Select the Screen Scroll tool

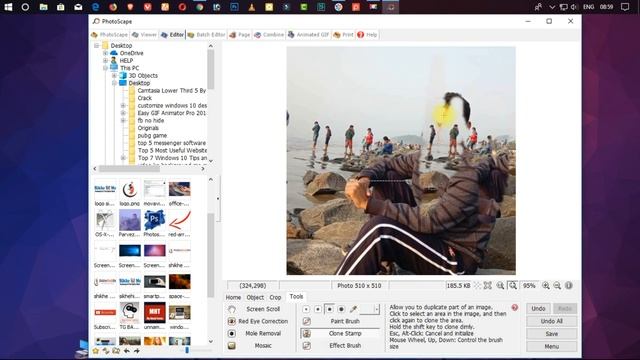pyautogui.click(x=258, y=309)
